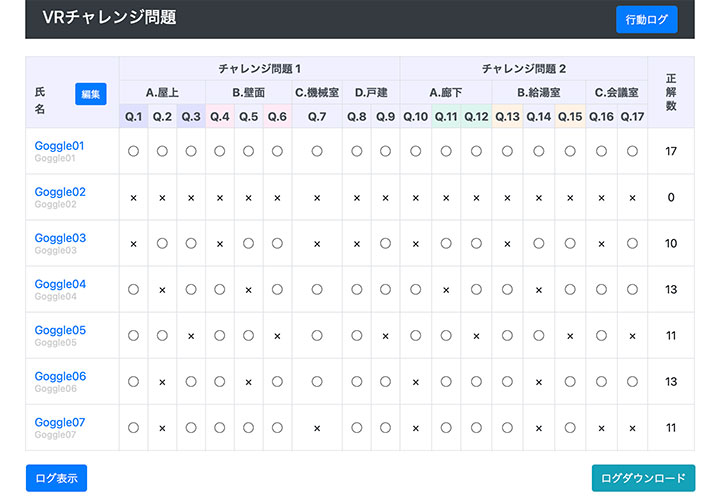Click the D.戸建 section header
The image size is (720, 500).
371,93
